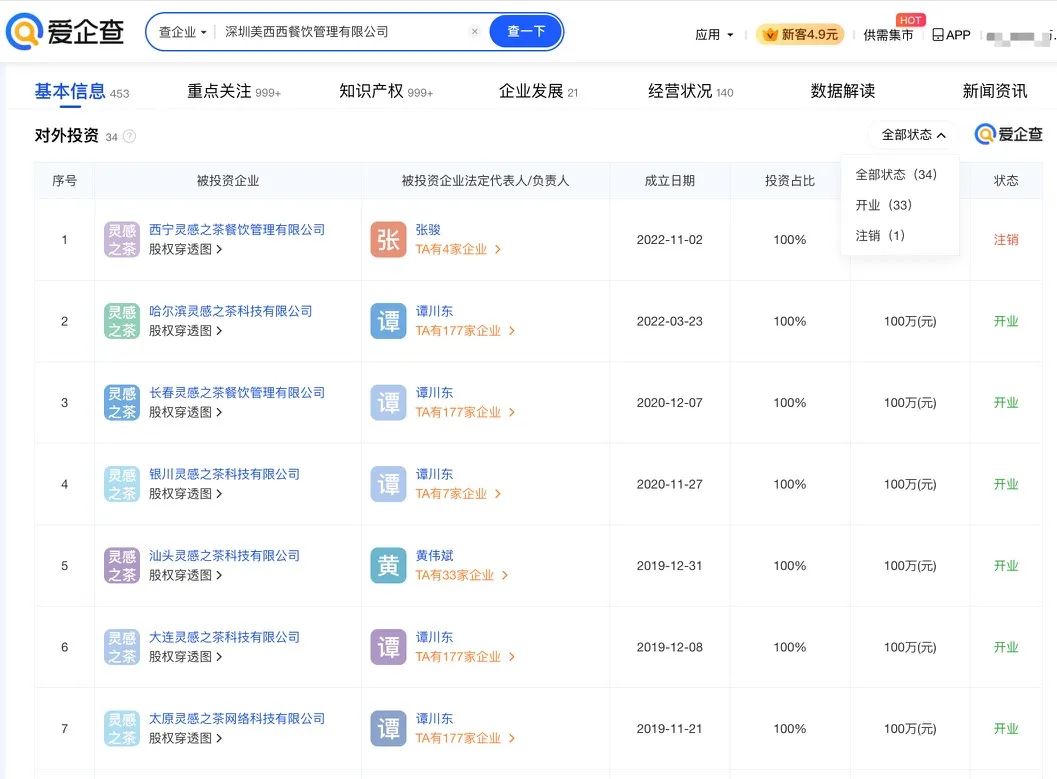Collapse the 全部状态 filter dropdown
The height and width of the screenshot is (779, 1057).
click(911, 133)
